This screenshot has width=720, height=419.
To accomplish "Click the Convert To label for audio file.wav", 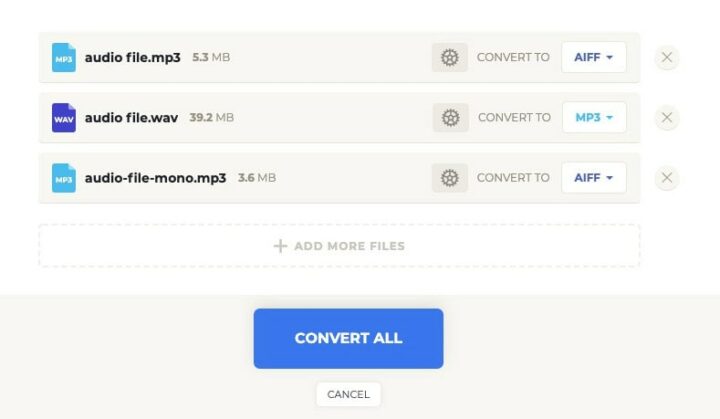I will (514, 118).
